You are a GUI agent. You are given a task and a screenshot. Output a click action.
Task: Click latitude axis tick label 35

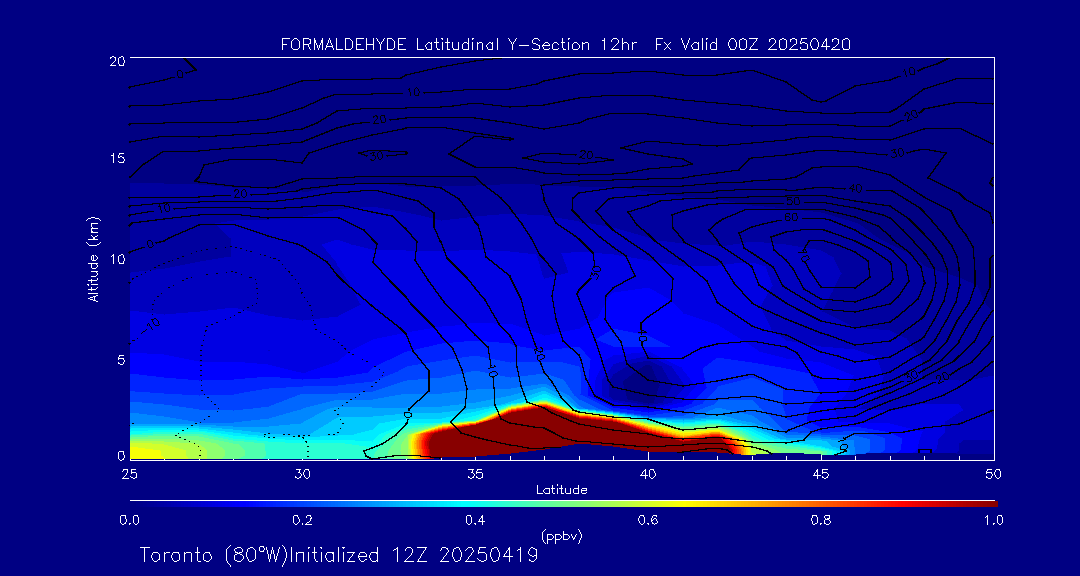click(x=475, y=474)
